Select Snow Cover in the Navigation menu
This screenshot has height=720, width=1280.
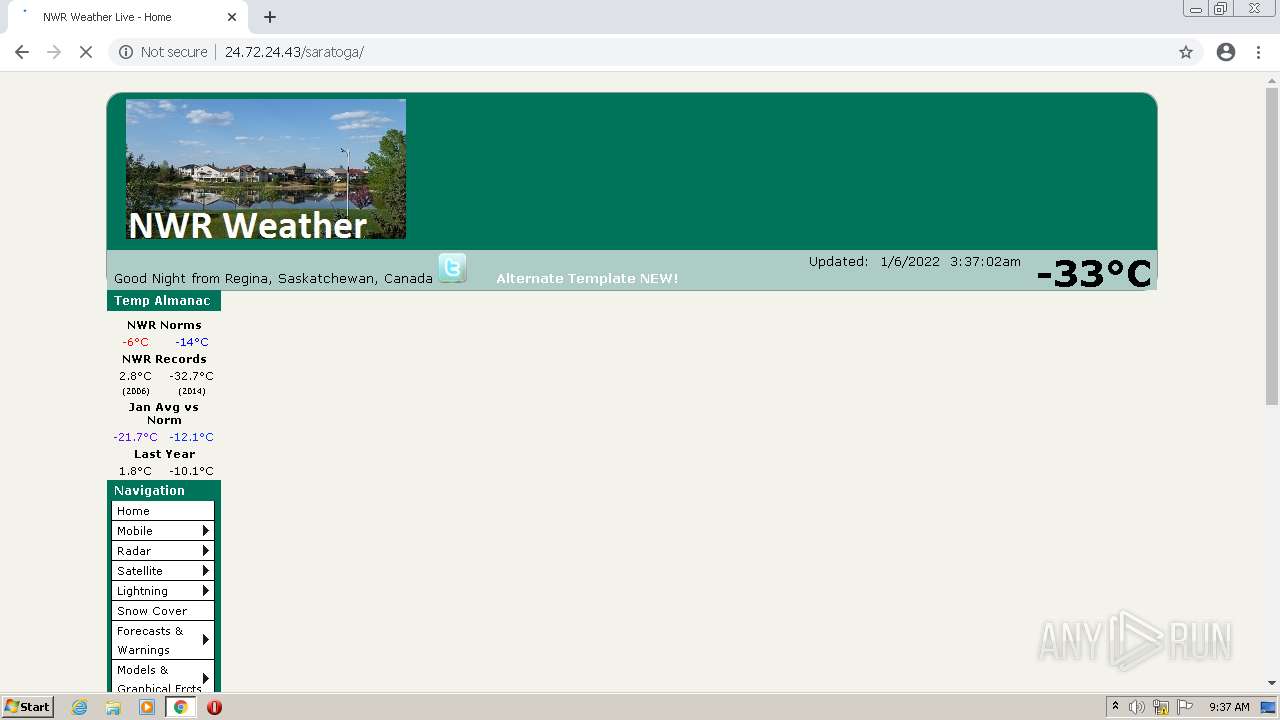[163, 611]
